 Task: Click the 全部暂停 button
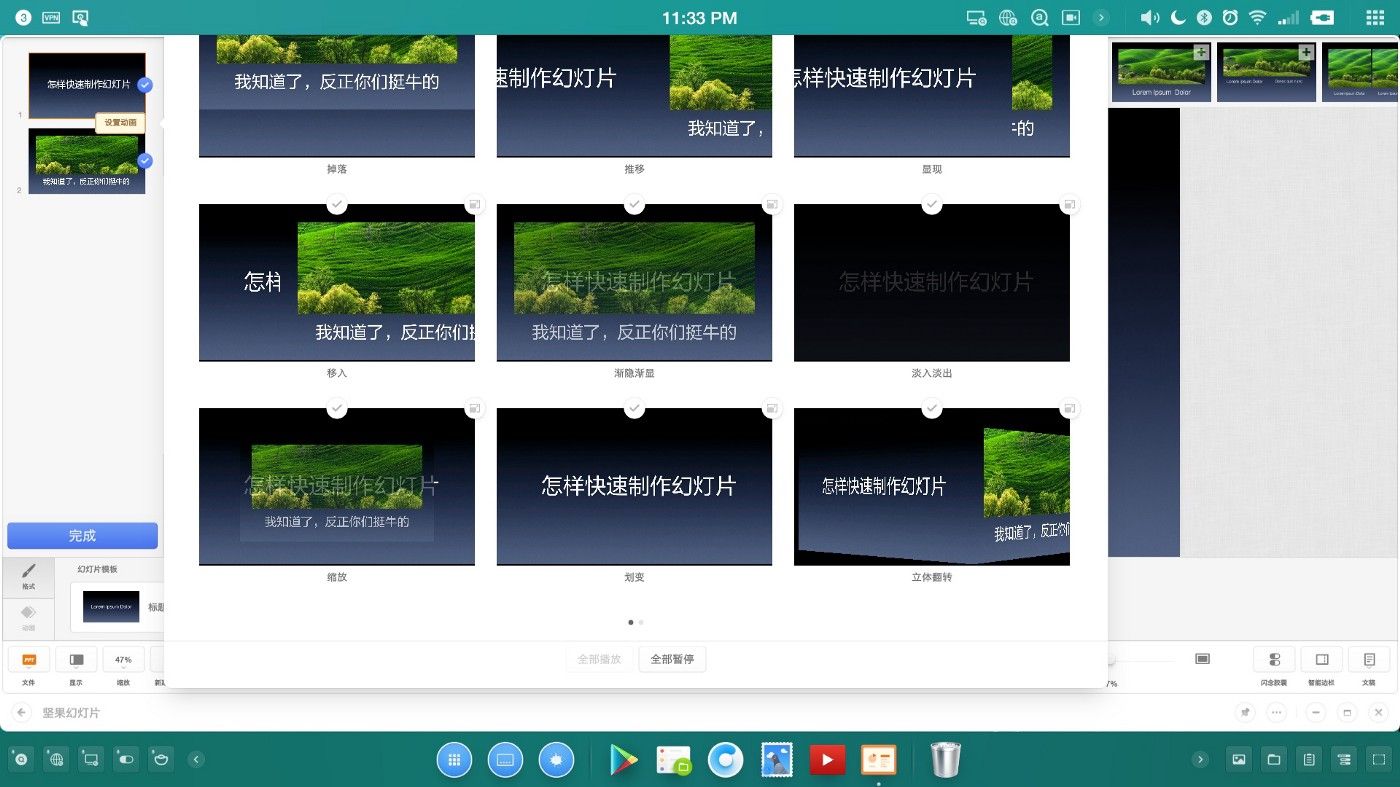[x=672, y=659]
